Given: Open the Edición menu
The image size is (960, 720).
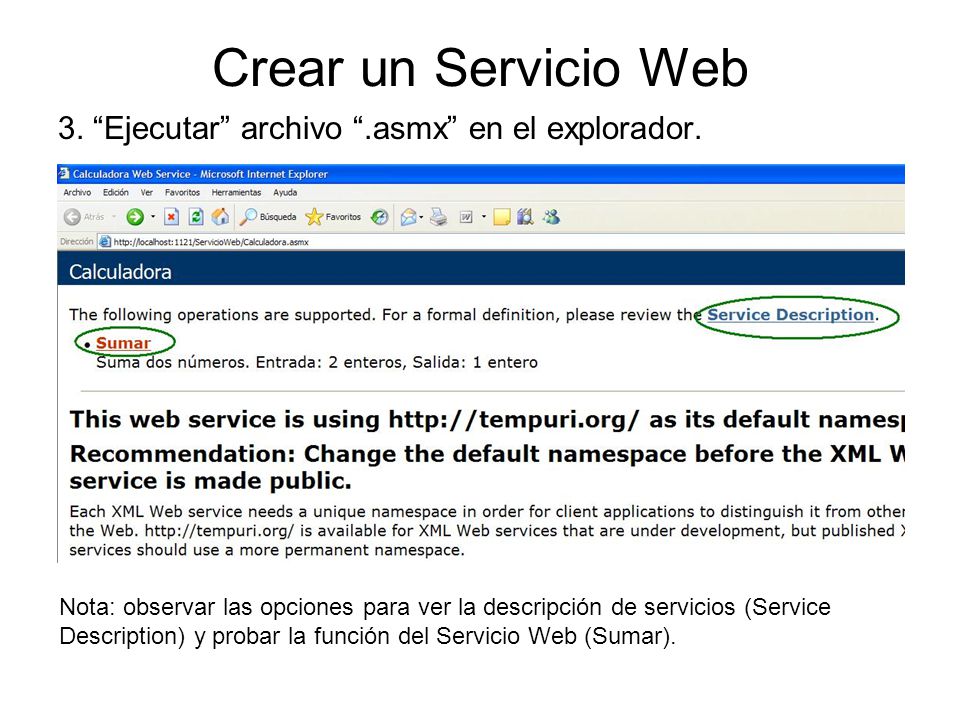Looking at the screenshot, I should pyautogui.click(x=116, y=192).
